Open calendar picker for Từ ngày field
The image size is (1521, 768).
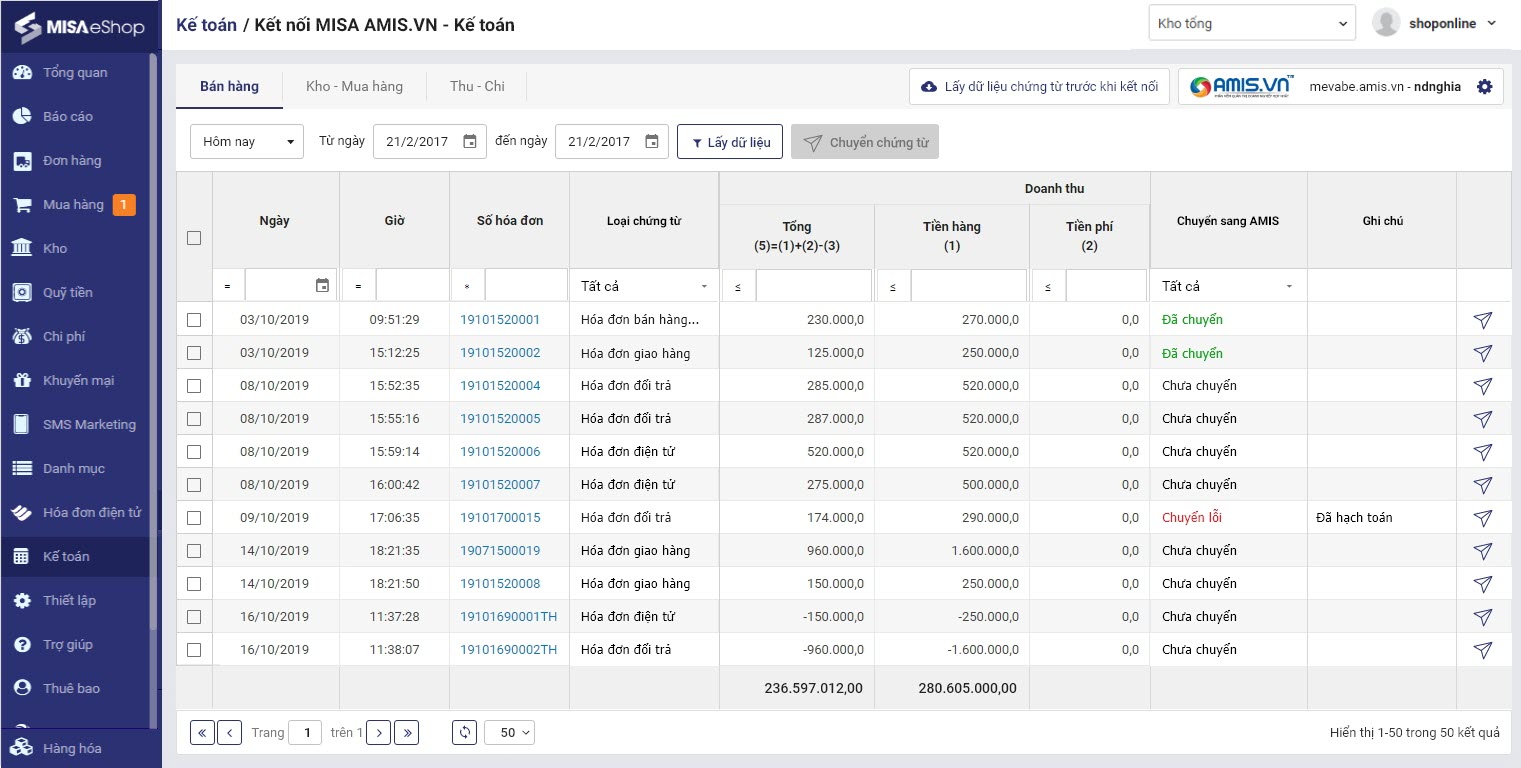click(470, 142)
